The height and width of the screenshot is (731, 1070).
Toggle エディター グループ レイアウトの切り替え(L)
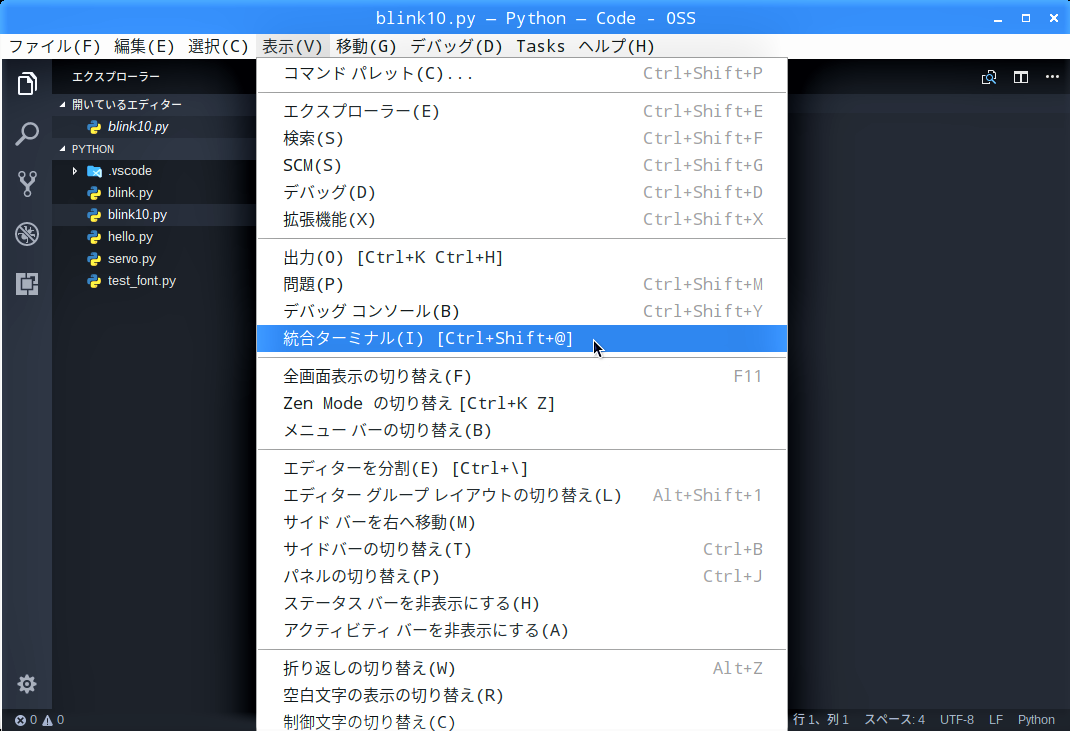(x=522, y=496)
